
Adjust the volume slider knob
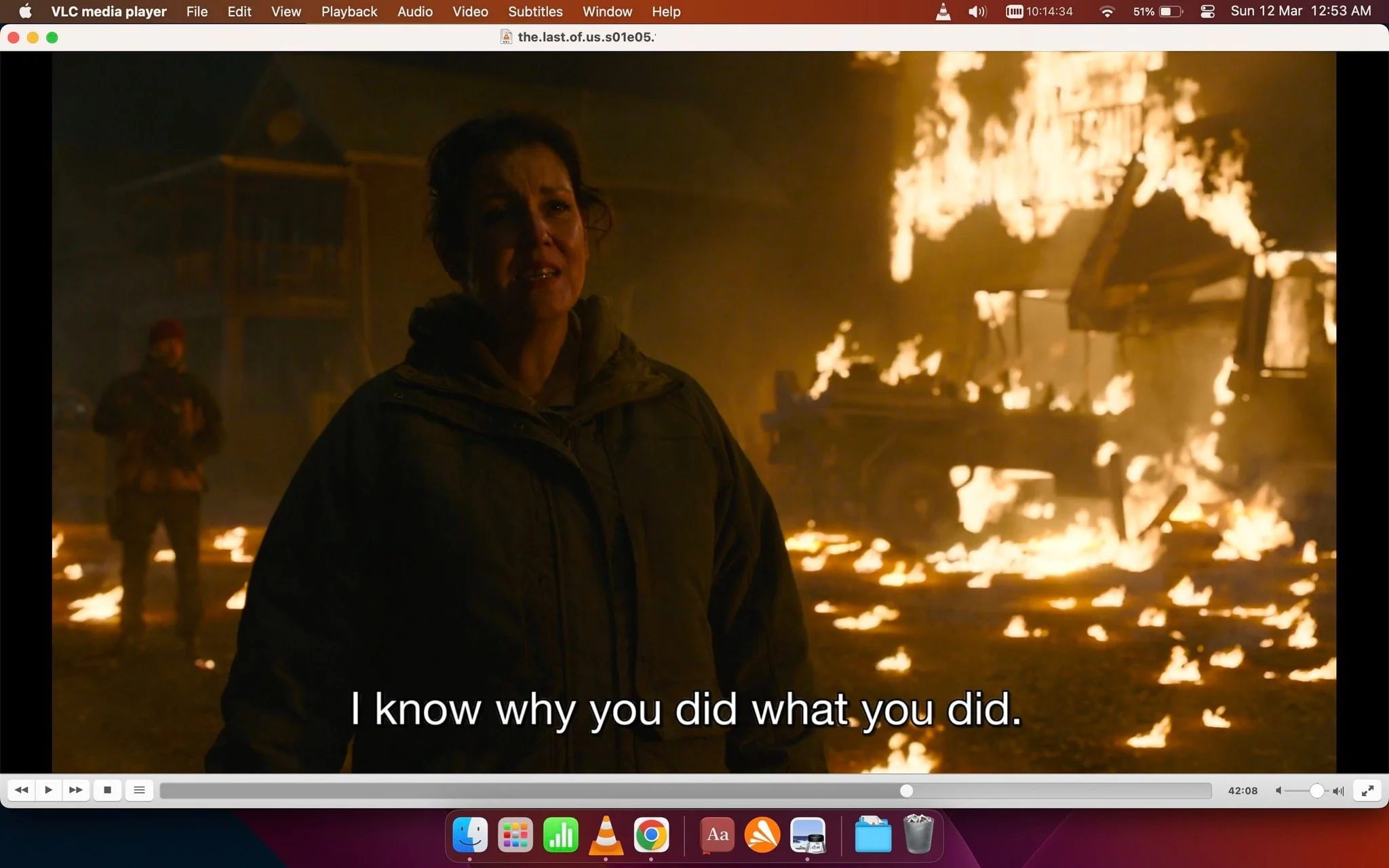(x=1316, y=791)
